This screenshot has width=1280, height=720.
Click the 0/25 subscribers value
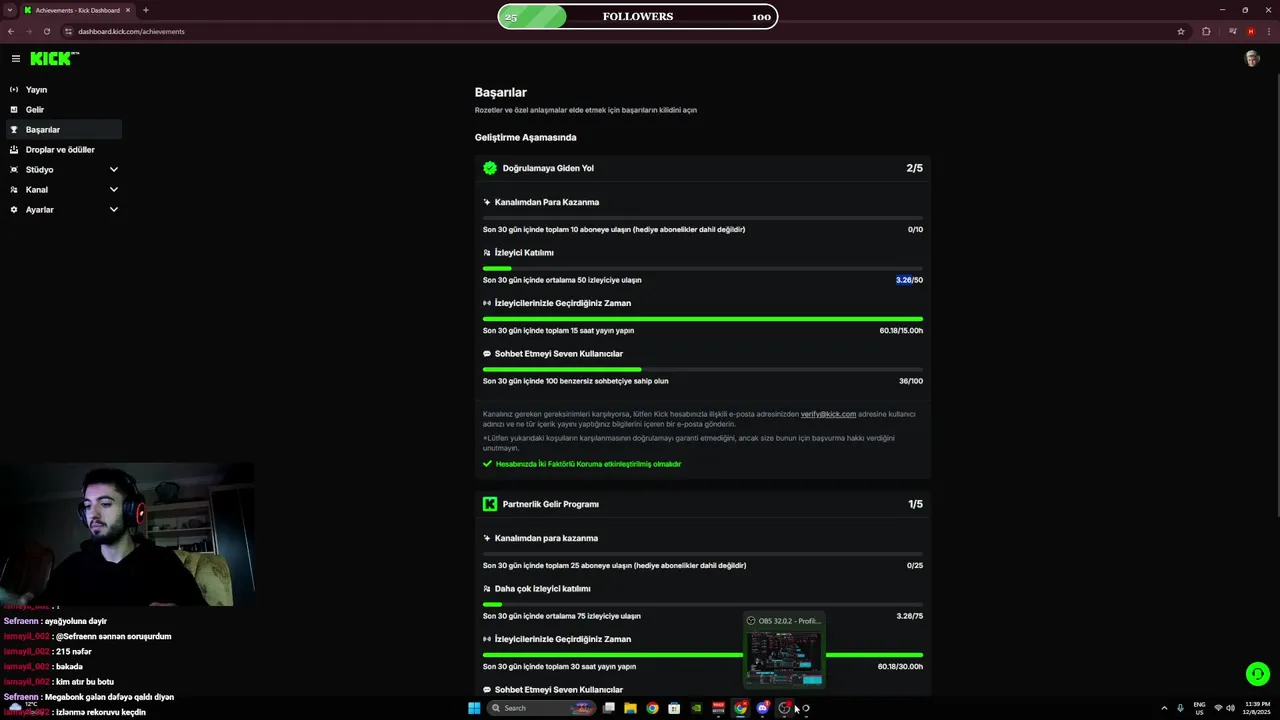click(915, 566)
